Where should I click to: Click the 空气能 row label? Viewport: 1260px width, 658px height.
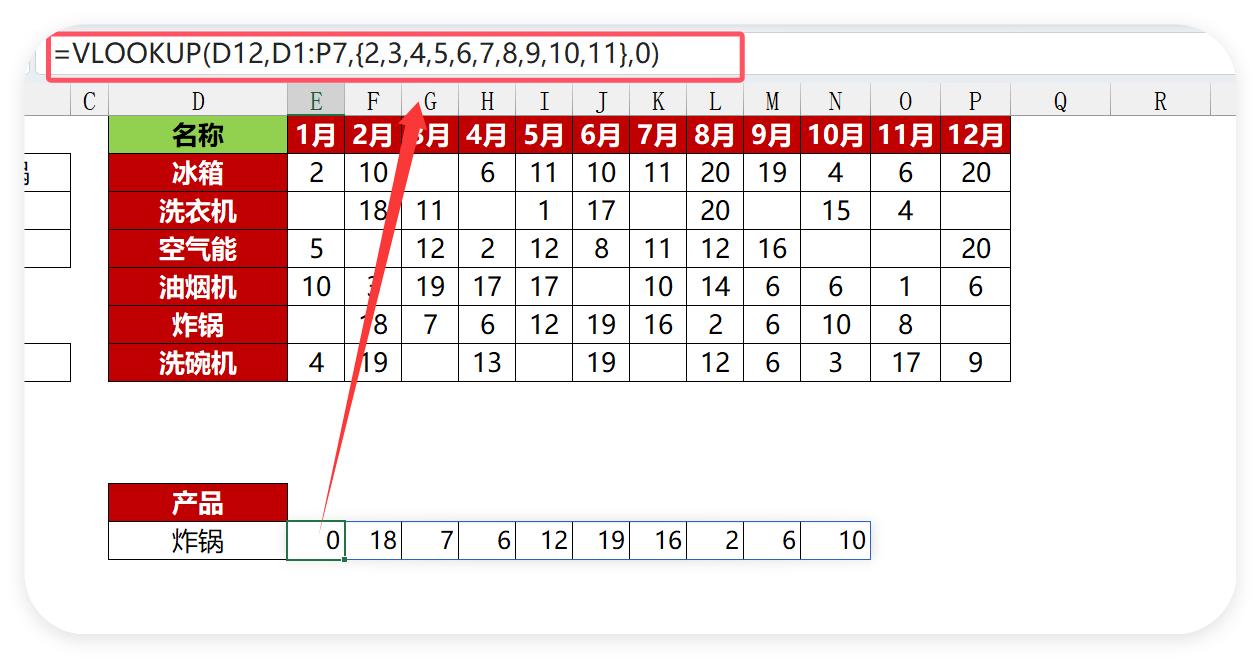198,249
